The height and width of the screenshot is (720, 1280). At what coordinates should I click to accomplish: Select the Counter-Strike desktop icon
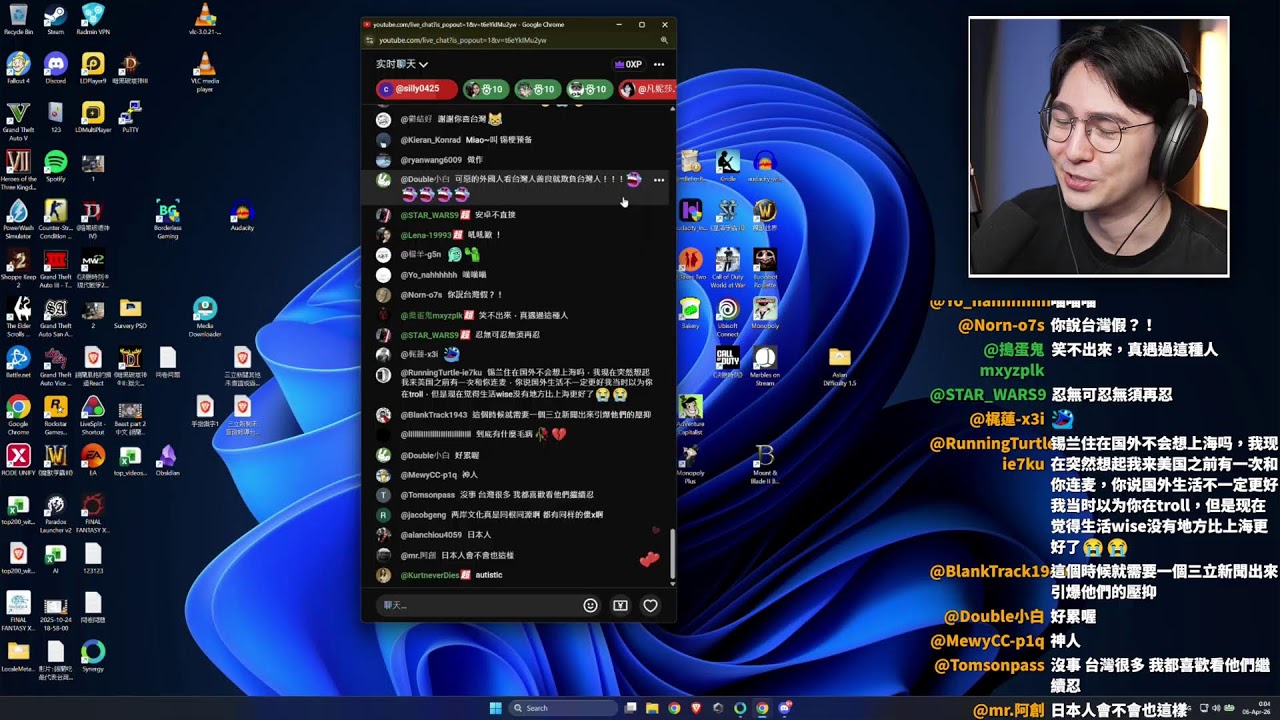tap(55, 219)
